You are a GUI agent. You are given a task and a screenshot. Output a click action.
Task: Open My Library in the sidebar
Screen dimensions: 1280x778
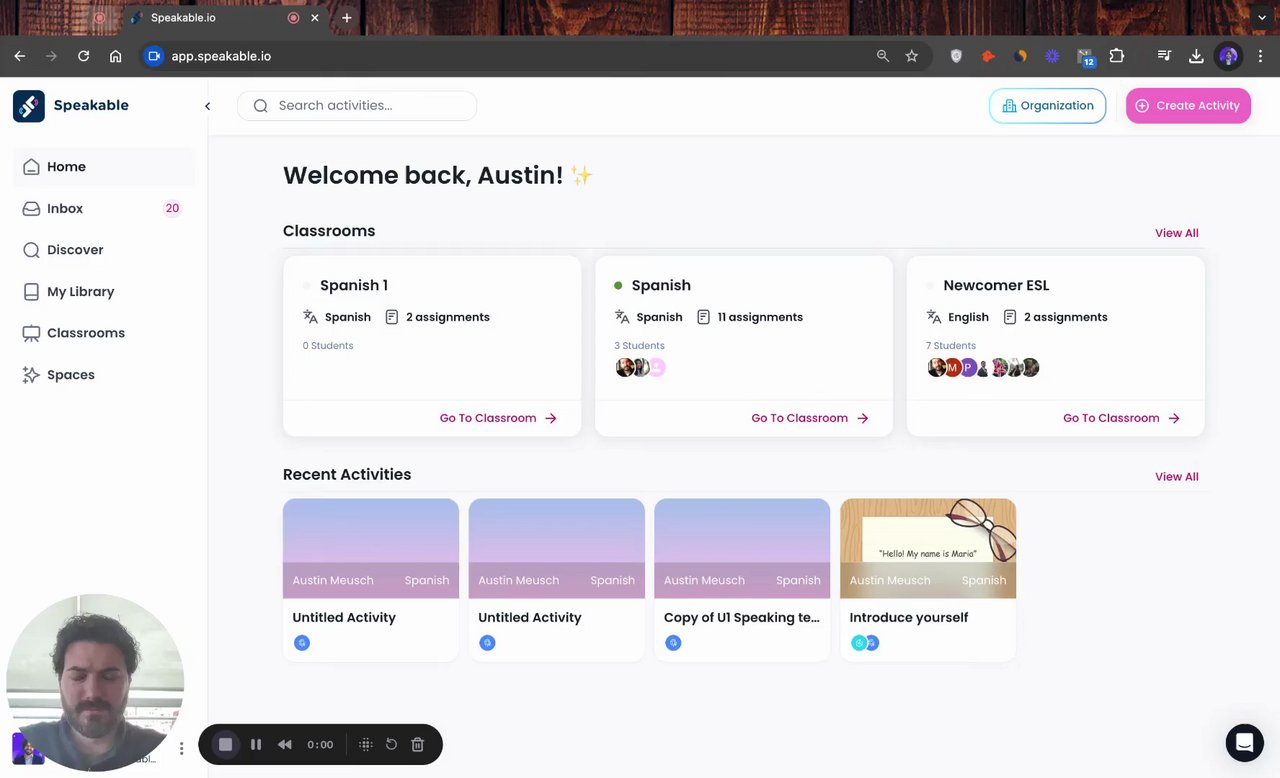coord(104,292)
